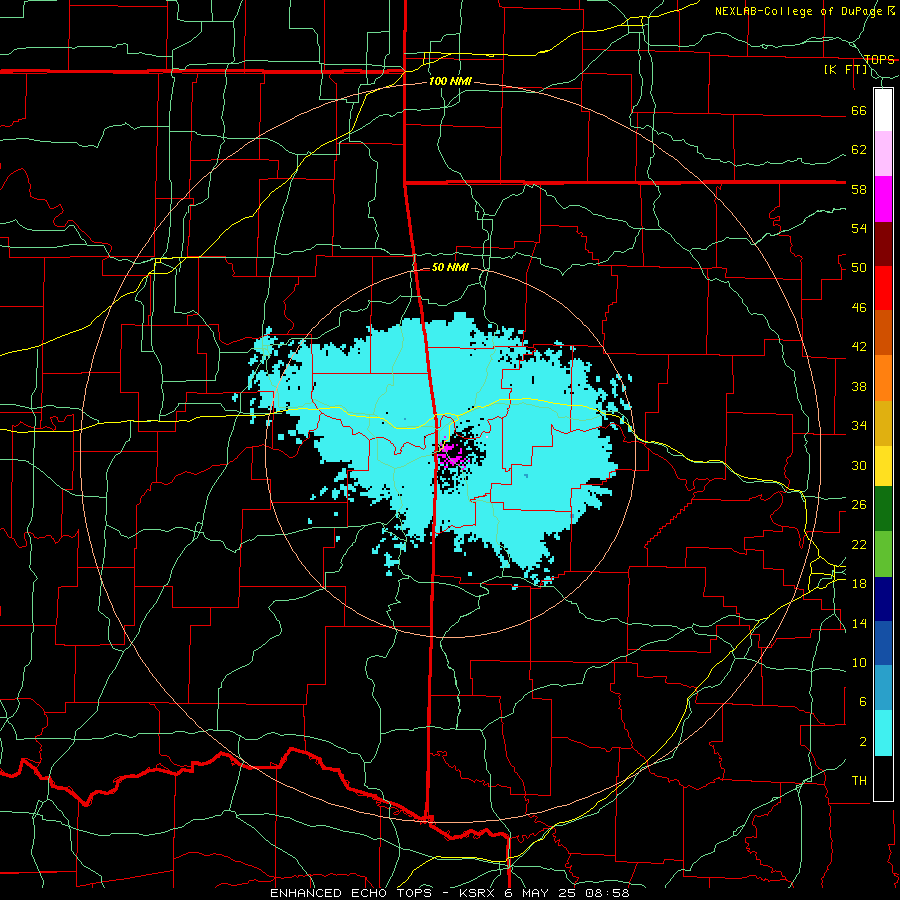Click the 100 NMI range ring label
Image resolution: width=900 pixels, height=900 pixels.
[450, 82]
